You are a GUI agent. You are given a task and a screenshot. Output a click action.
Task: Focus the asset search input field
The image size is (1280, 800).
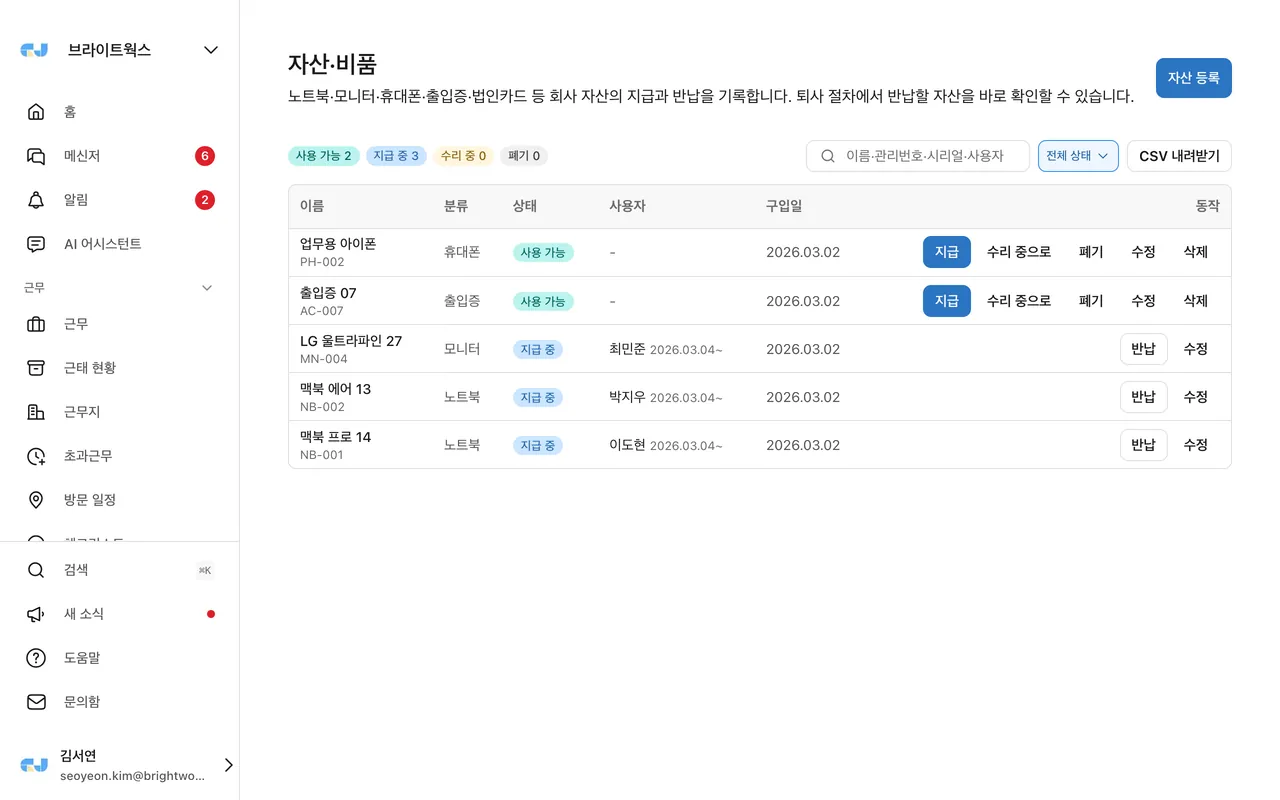[918, 156]
